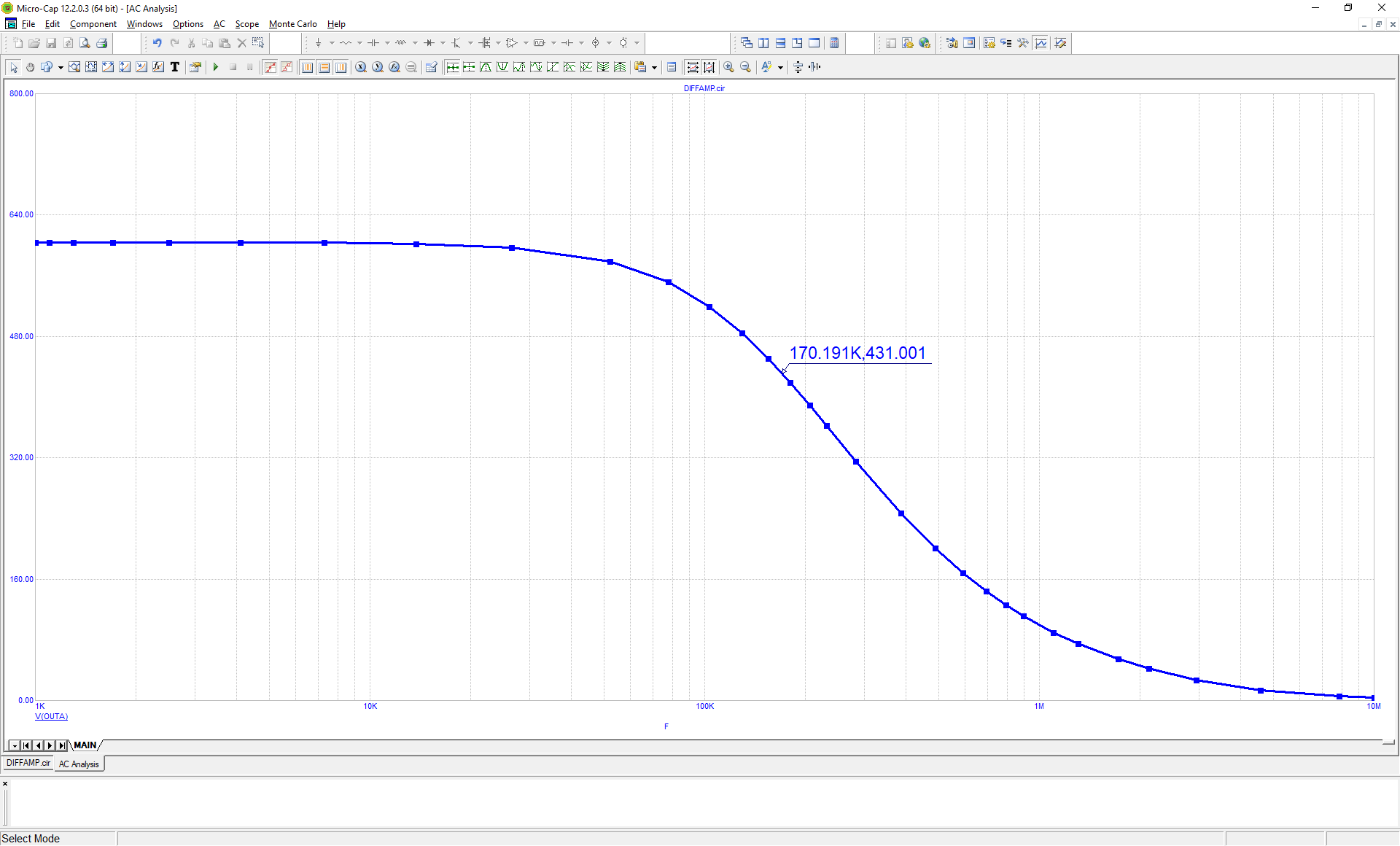
Task: Select the MAIN page tab
Action: tap(85, 745)
